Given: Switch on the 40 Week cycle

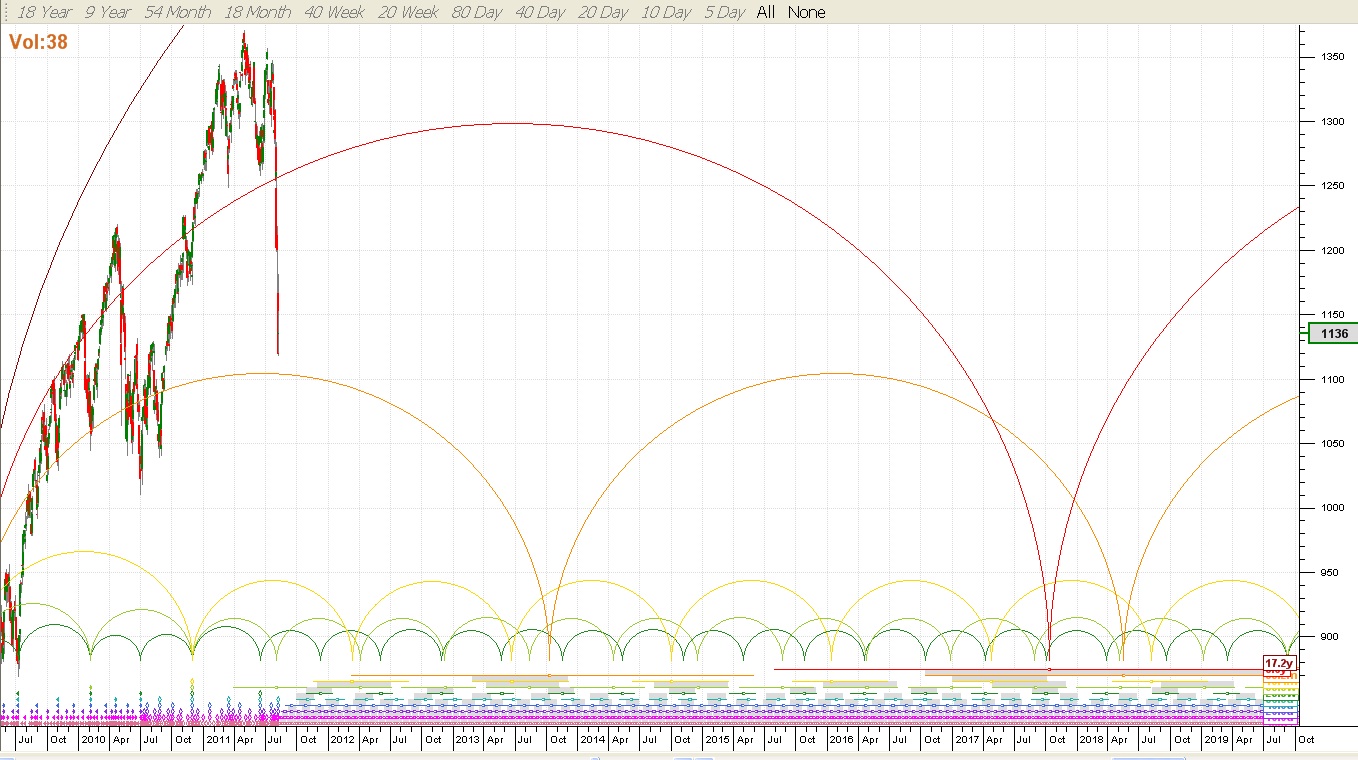Looking at the screenshot, I should pos(334,12).
